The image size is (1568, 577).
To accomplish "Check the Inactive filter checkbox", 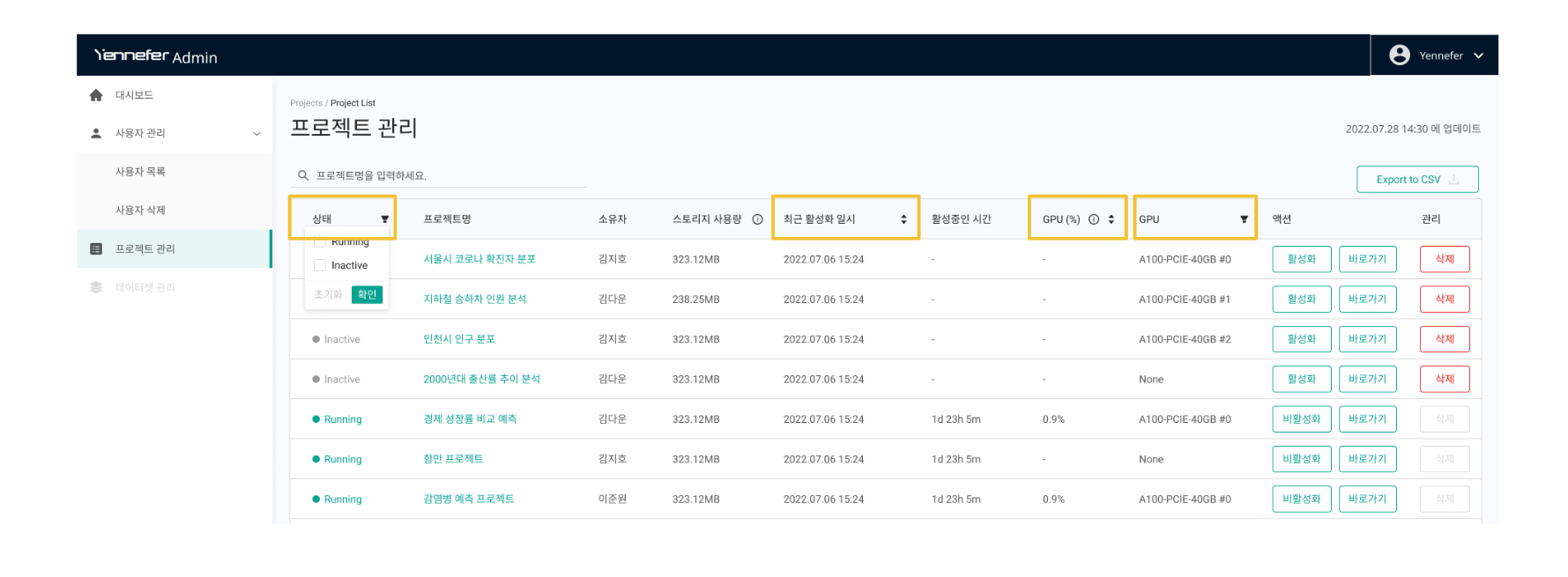I will click(320, 265).
